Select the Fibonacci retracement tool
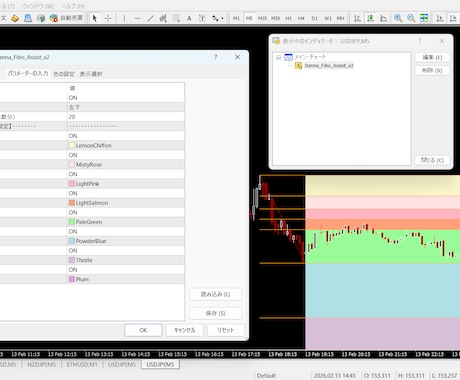The width and height of the screenshot is (460, 380). (x=176, y=18)
